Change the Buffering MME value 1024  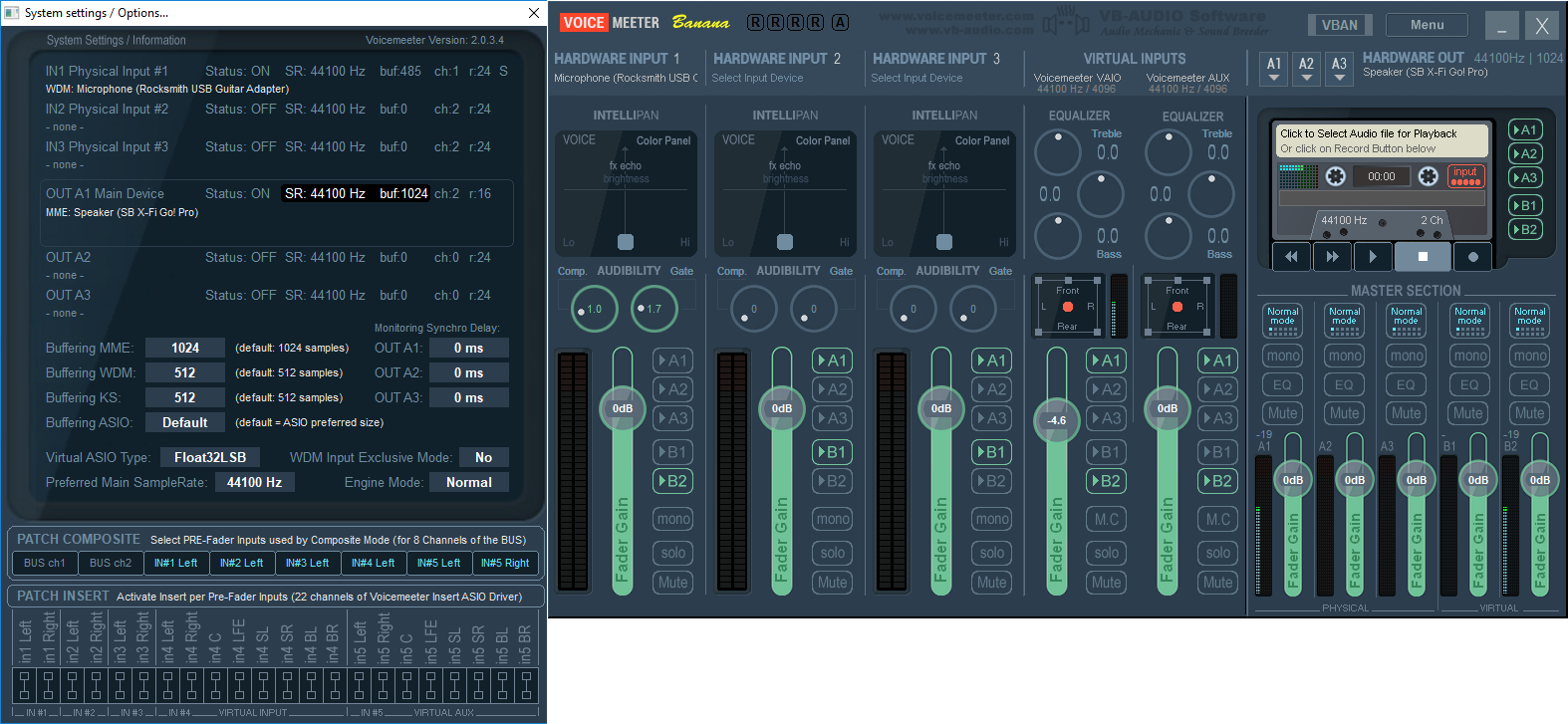[x=185, y=348]
